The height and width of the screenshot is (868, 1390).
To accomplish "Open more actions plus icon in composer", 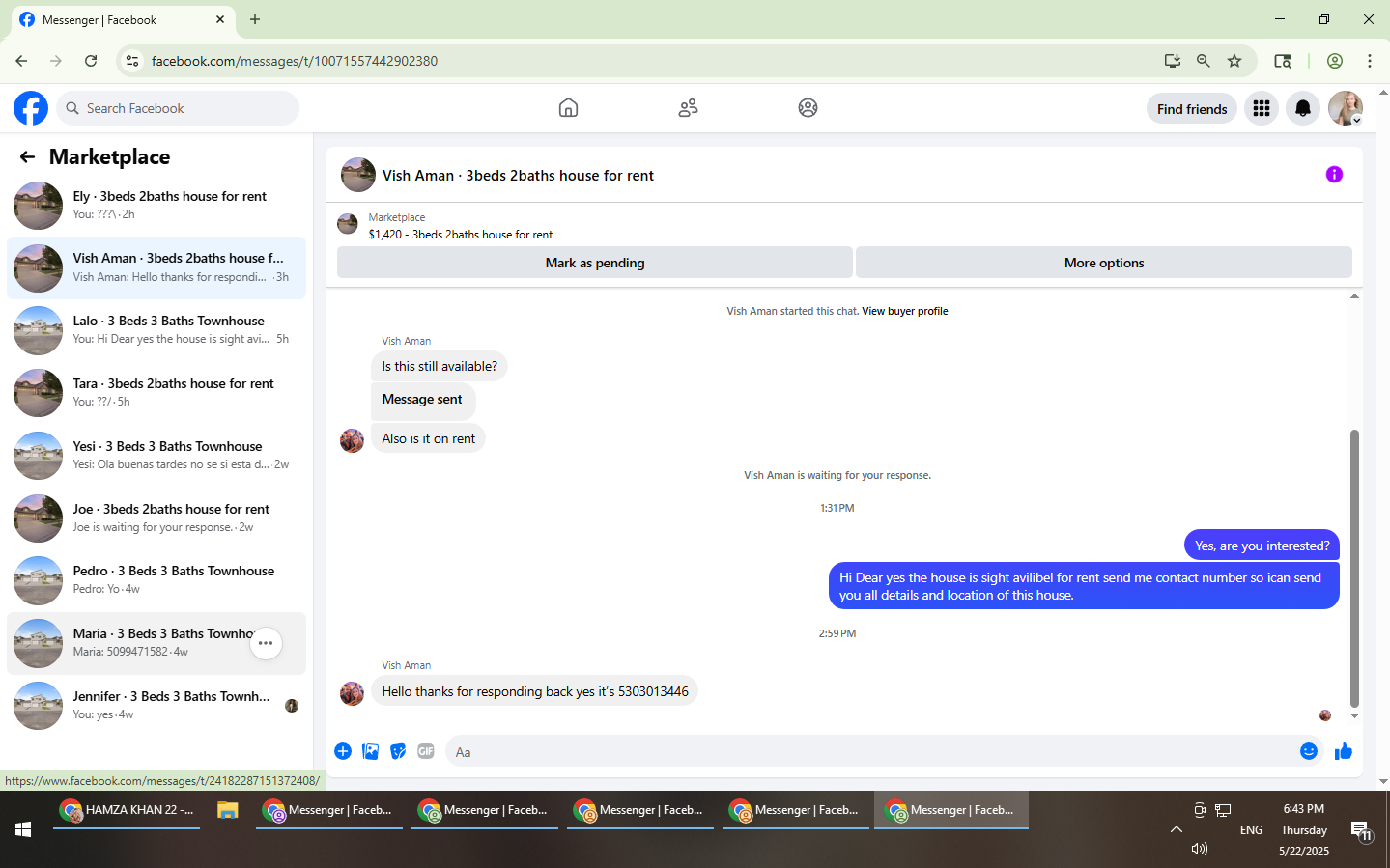I will 343,751.
